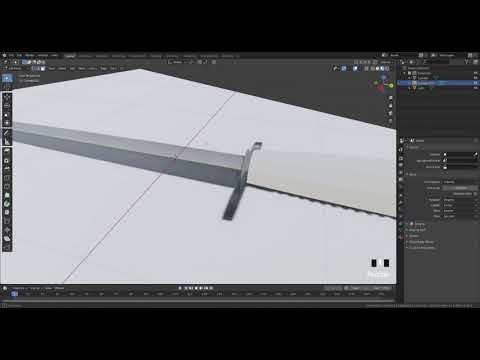Select the Move tool

[7, 98]
